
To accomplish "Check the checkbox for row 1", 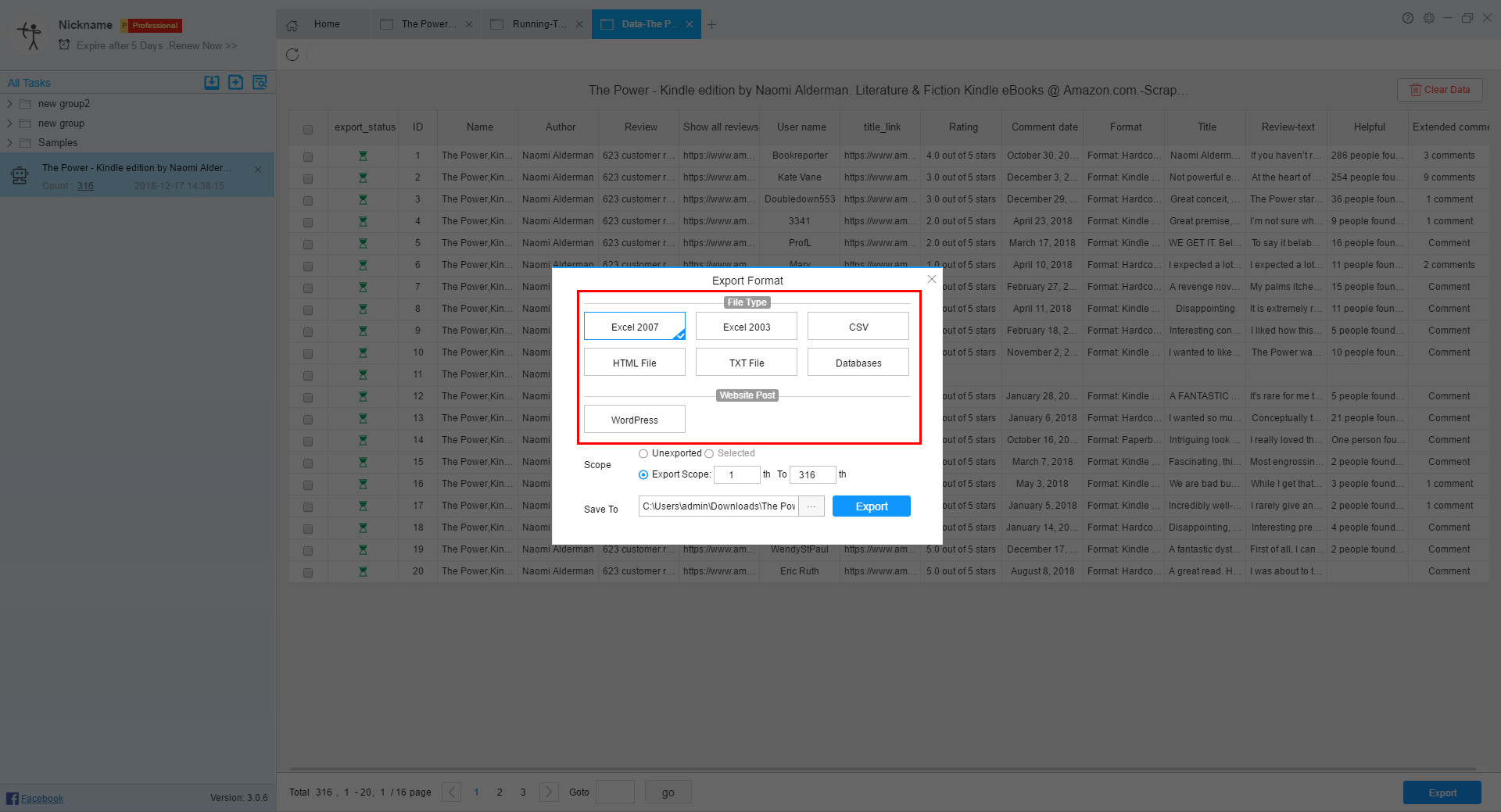I will (308, 157).
